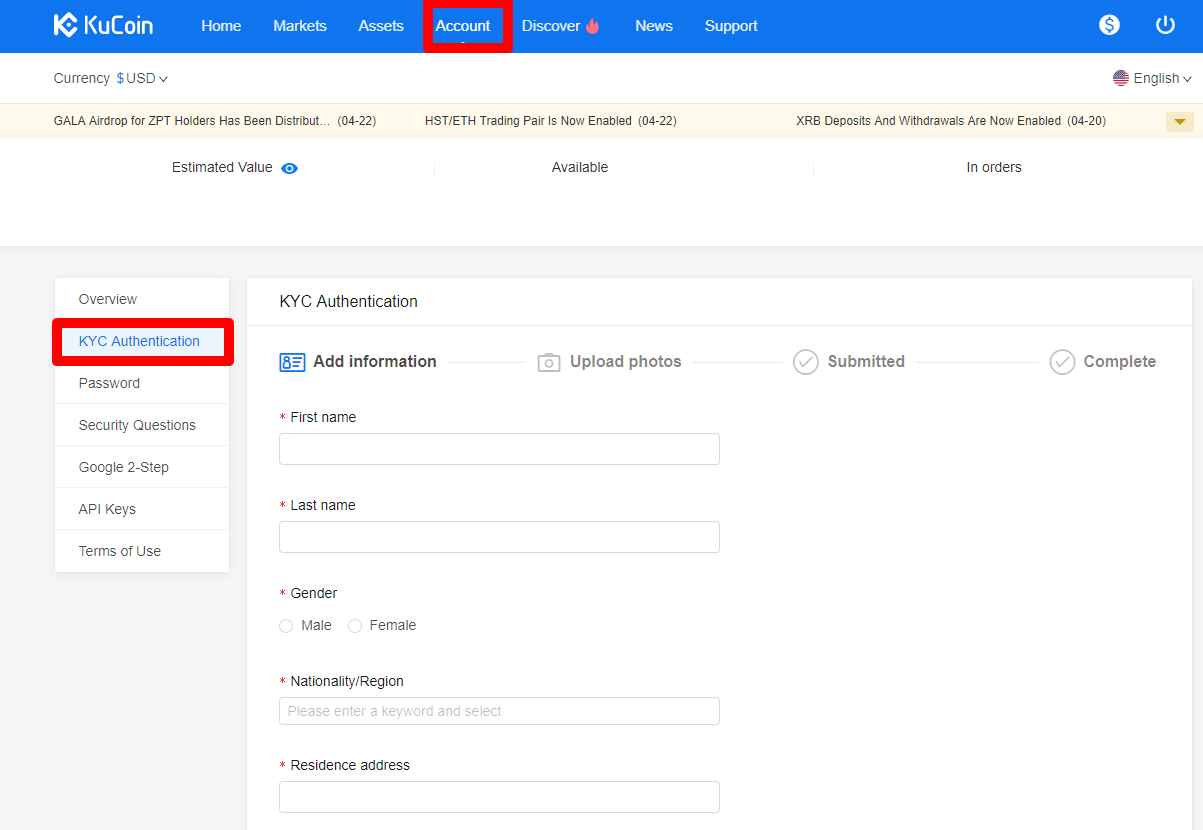Select the Male gender radio button

pos(285,625)
